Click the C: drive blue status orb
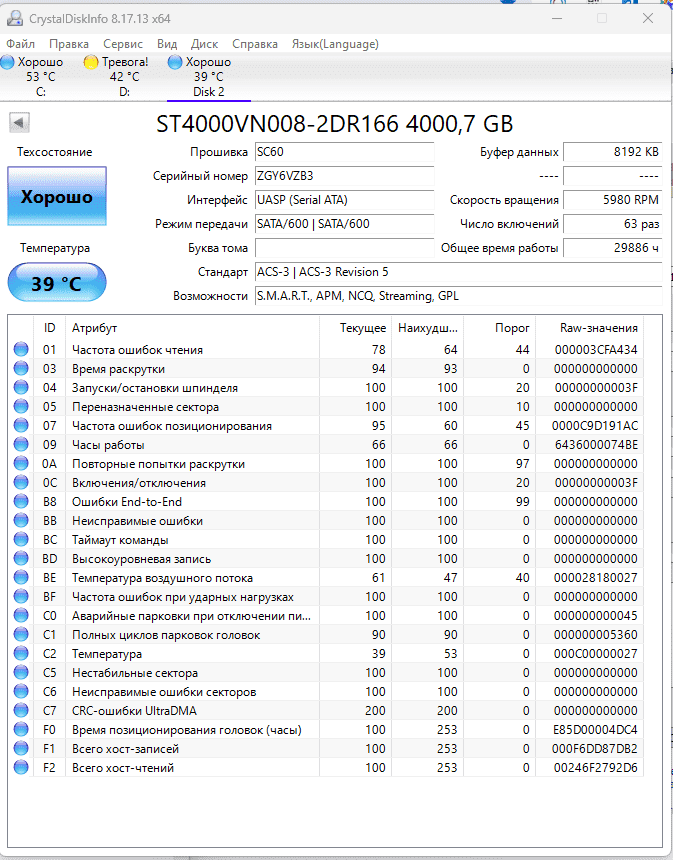This screenshot has height=860, width=673. (7, 62)
